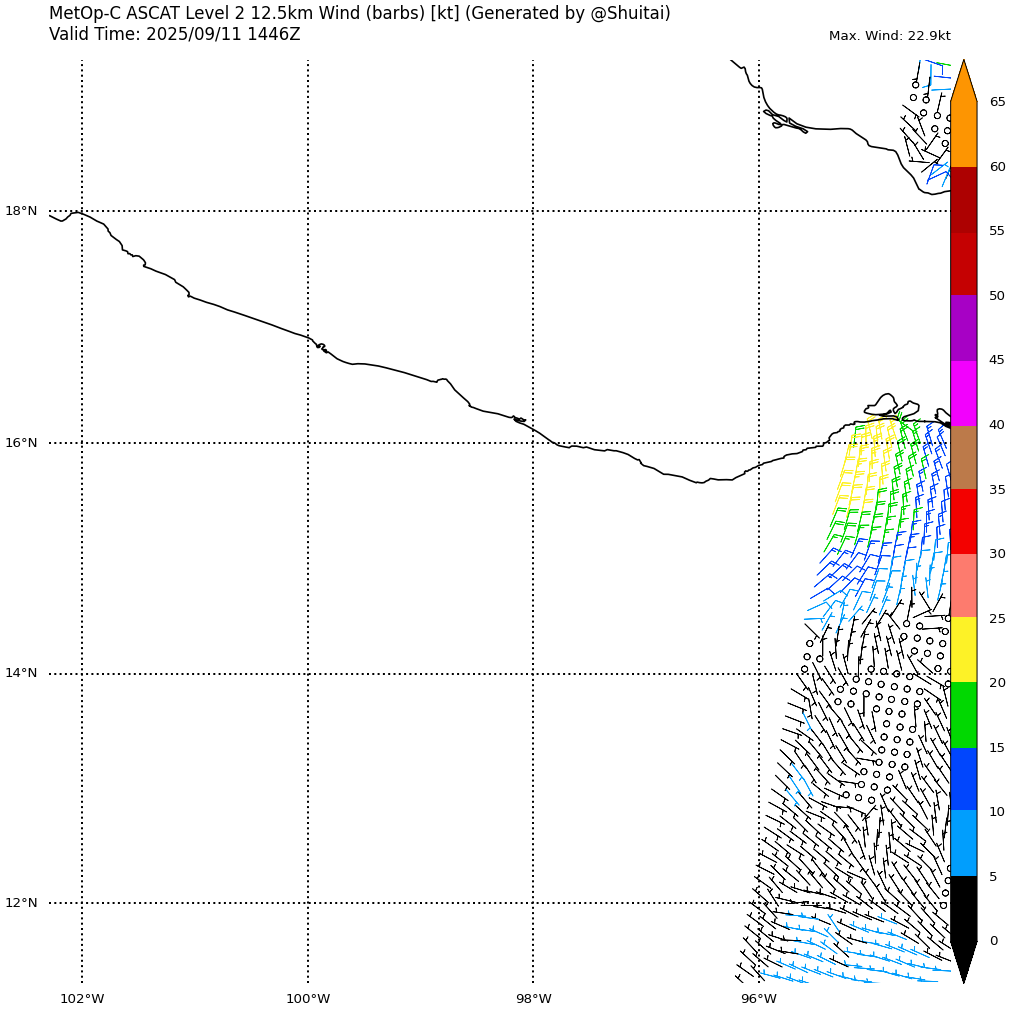Click the brown 35-40 kt colorbar band
The height and width of the screenshot is (1011, 1010).
[964, 457]
